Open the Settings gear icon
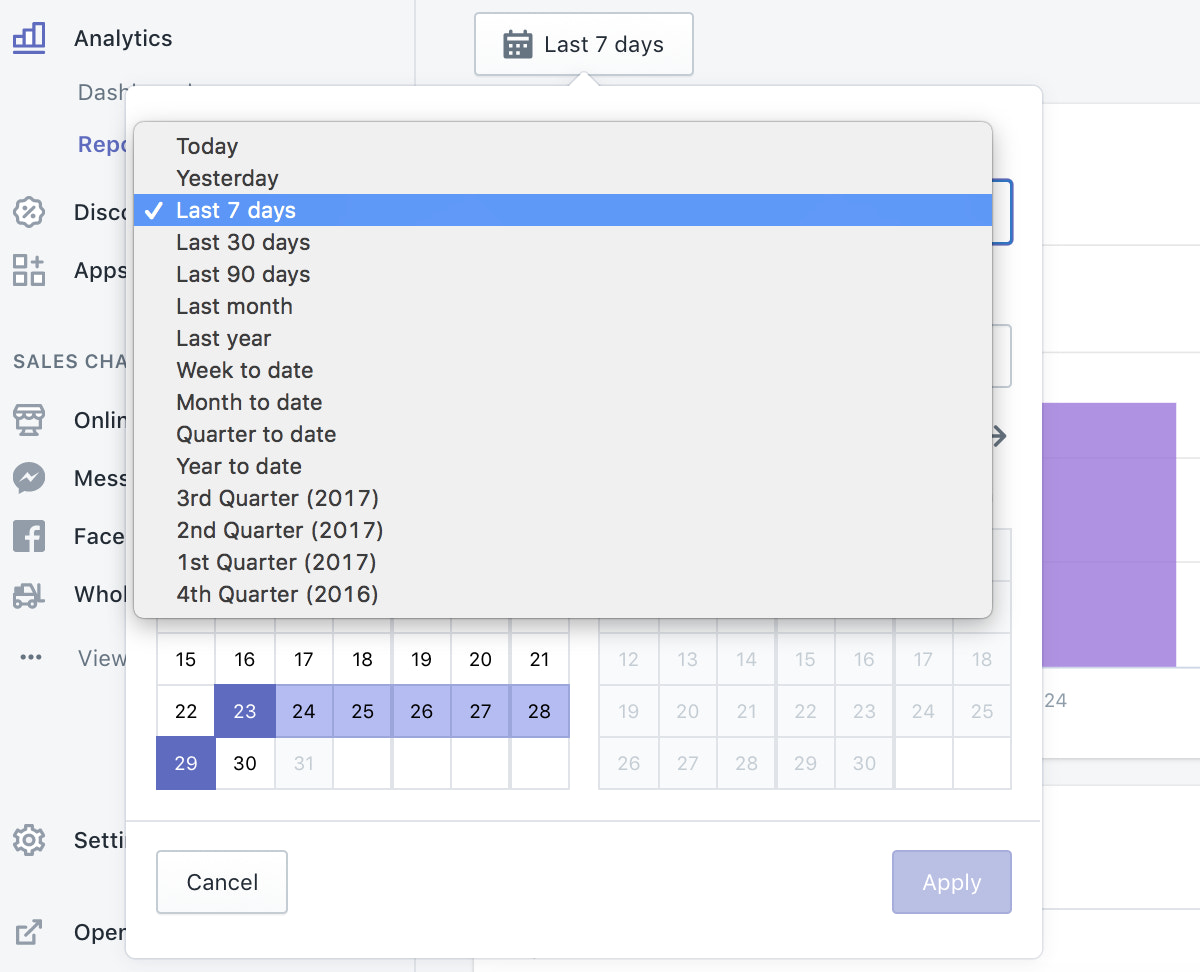This screenshot has width=1200, height=972. point(29,840)
